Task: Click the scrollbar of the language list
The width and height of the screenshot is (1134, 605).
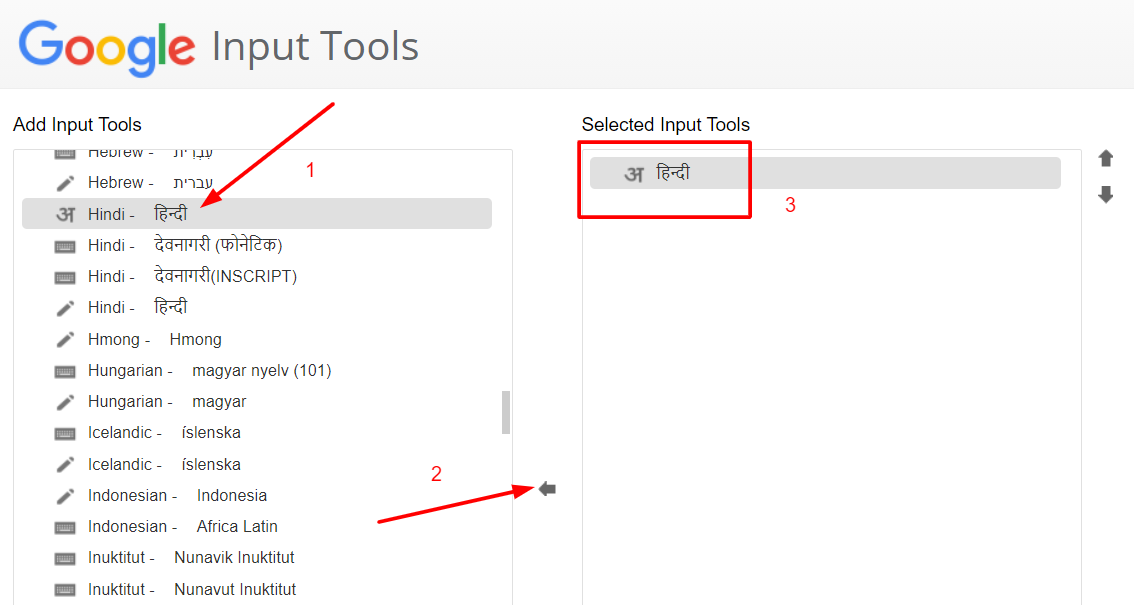Action: (x=504, y=411)
